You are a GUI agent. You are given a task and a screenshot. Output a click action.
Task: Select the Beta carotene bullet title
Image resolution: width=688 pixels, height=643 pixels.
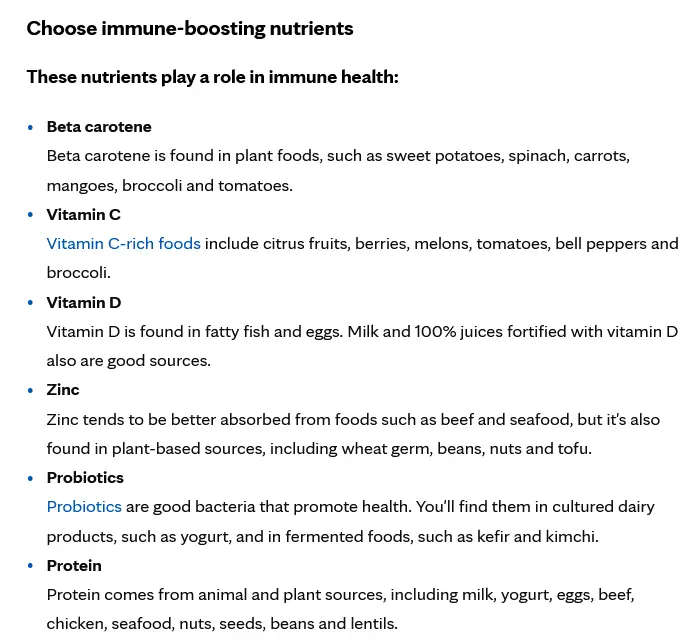point(99,127)
